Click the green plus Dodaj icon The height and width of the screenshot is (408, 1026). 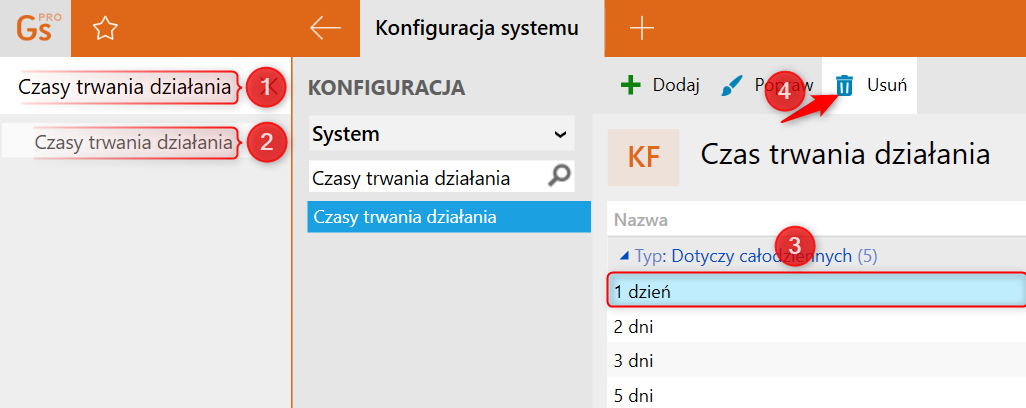(x=630, y=85)
